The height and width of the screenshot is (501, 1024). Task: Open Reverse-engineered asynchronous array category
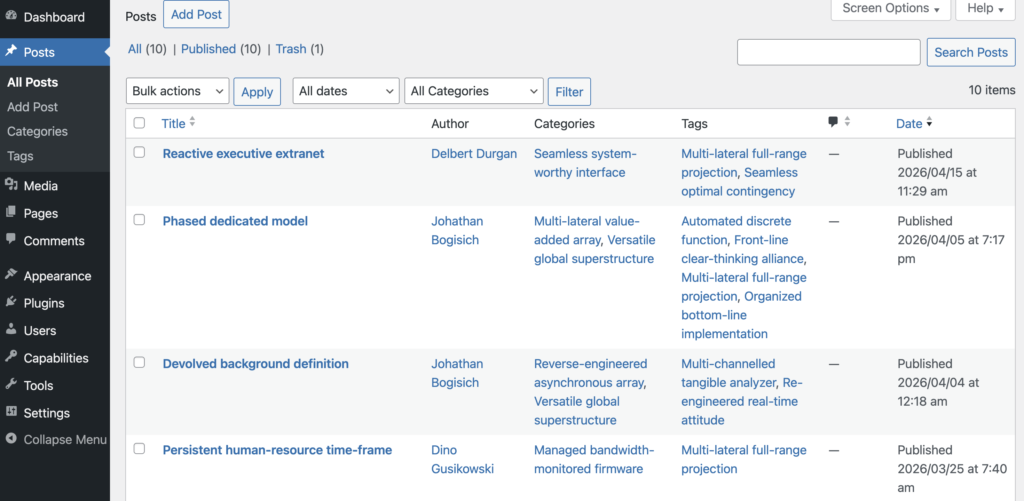[590, 373]
